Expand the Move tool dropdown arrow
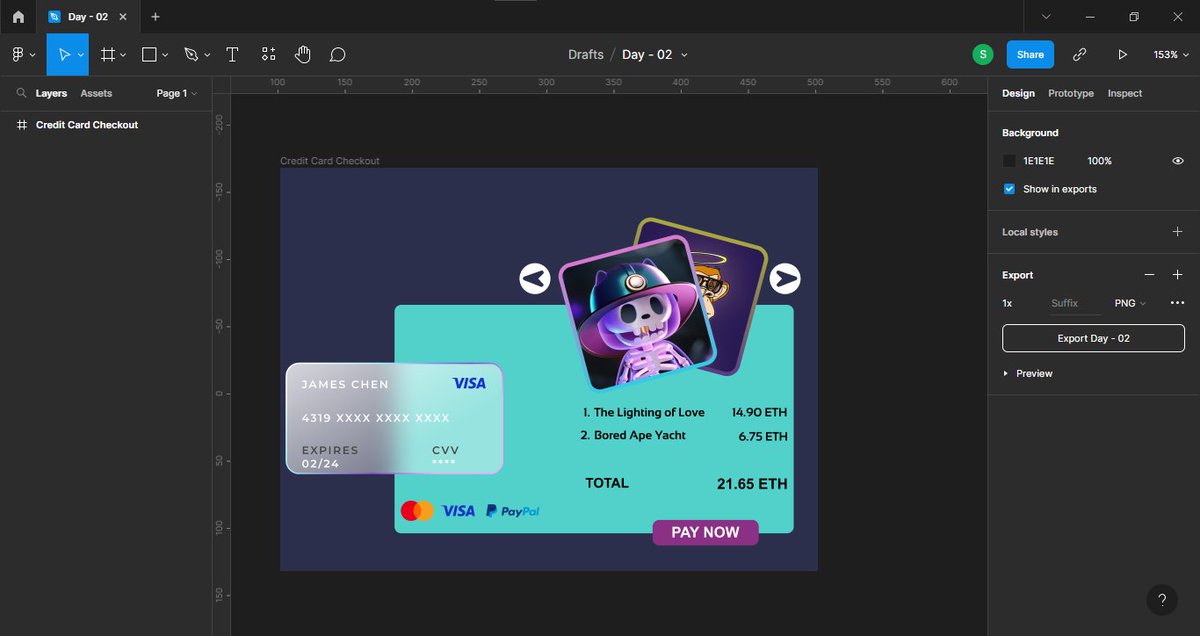This screenshot has width=1200, height=636. (80, 55)
